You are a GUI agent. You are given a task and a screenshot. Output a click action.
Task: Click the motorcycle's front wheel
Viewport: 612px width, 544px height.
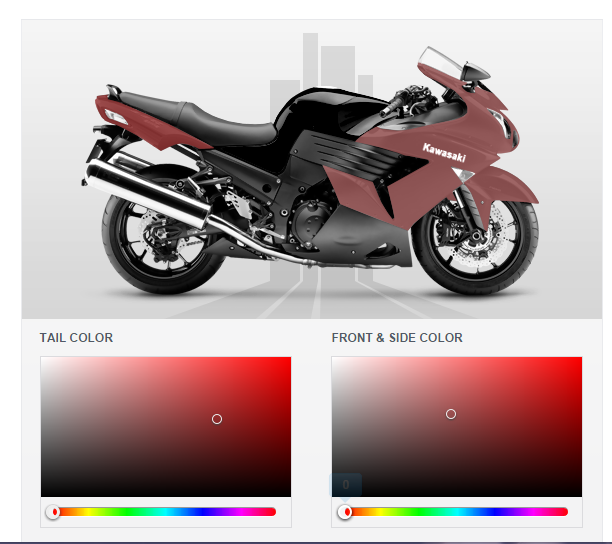coord(475,236)
